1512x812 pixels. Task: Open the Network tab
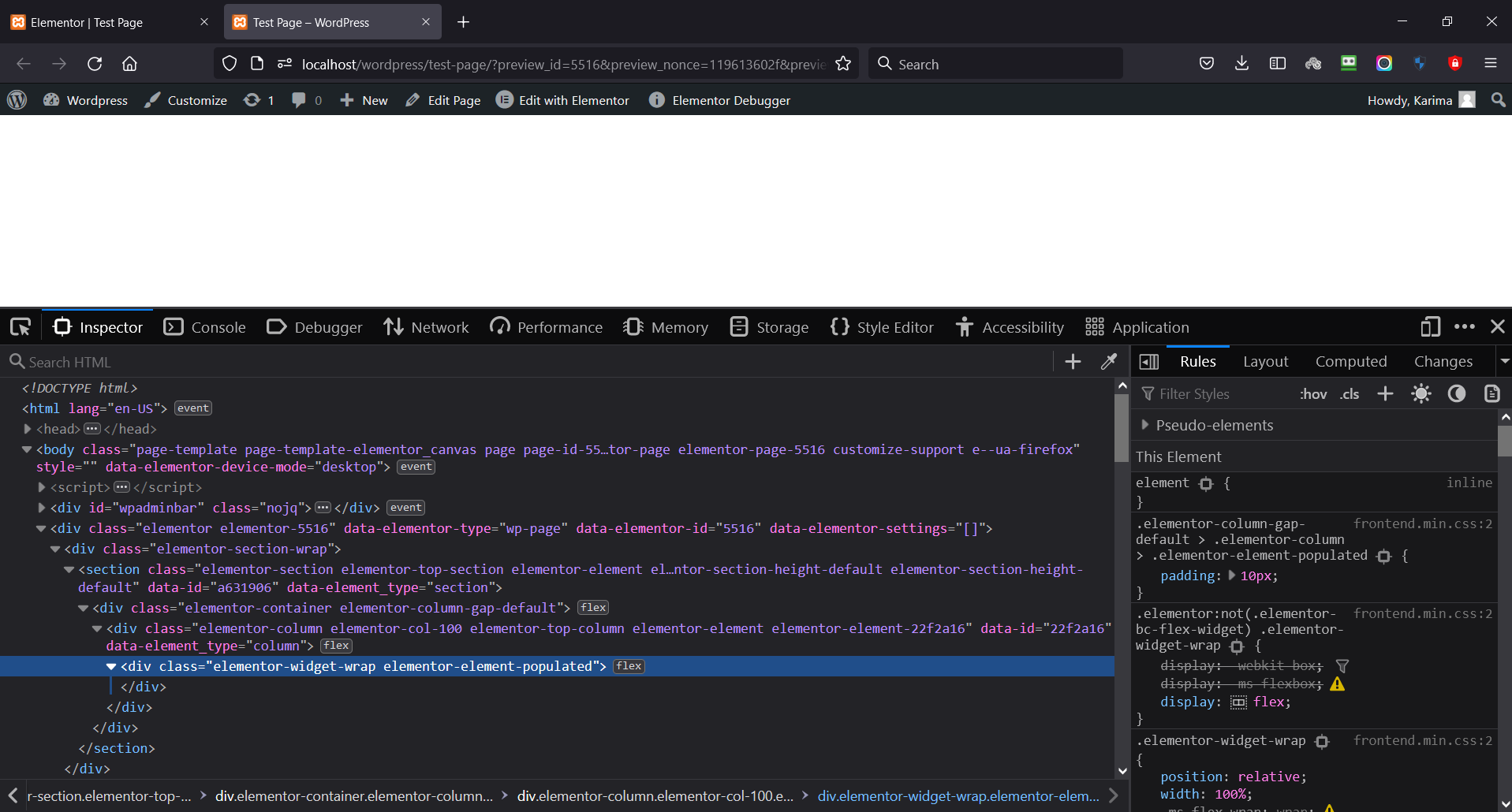[x=426, y=327]
